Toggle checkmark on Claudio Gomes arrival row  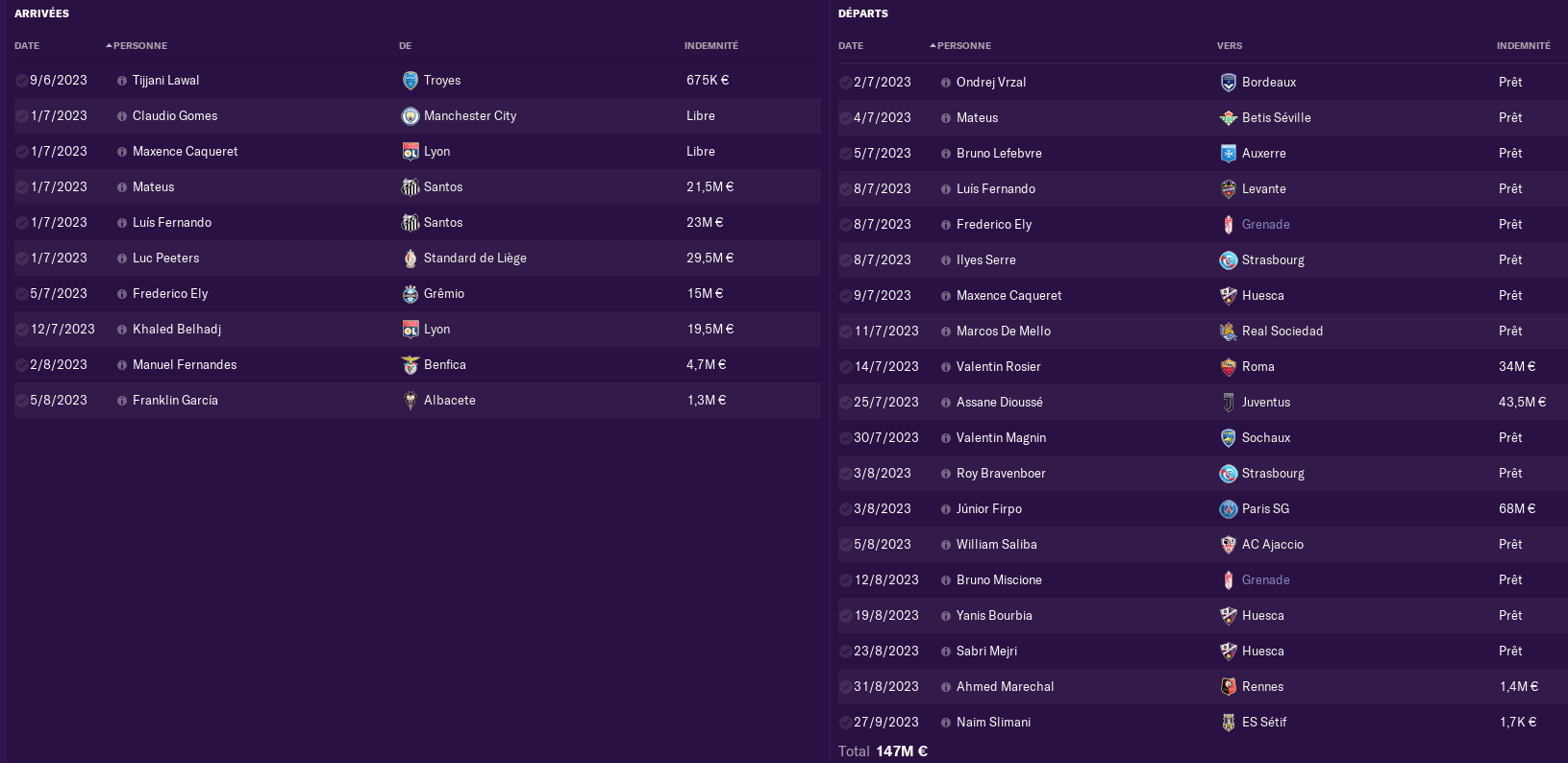point(21,116)
